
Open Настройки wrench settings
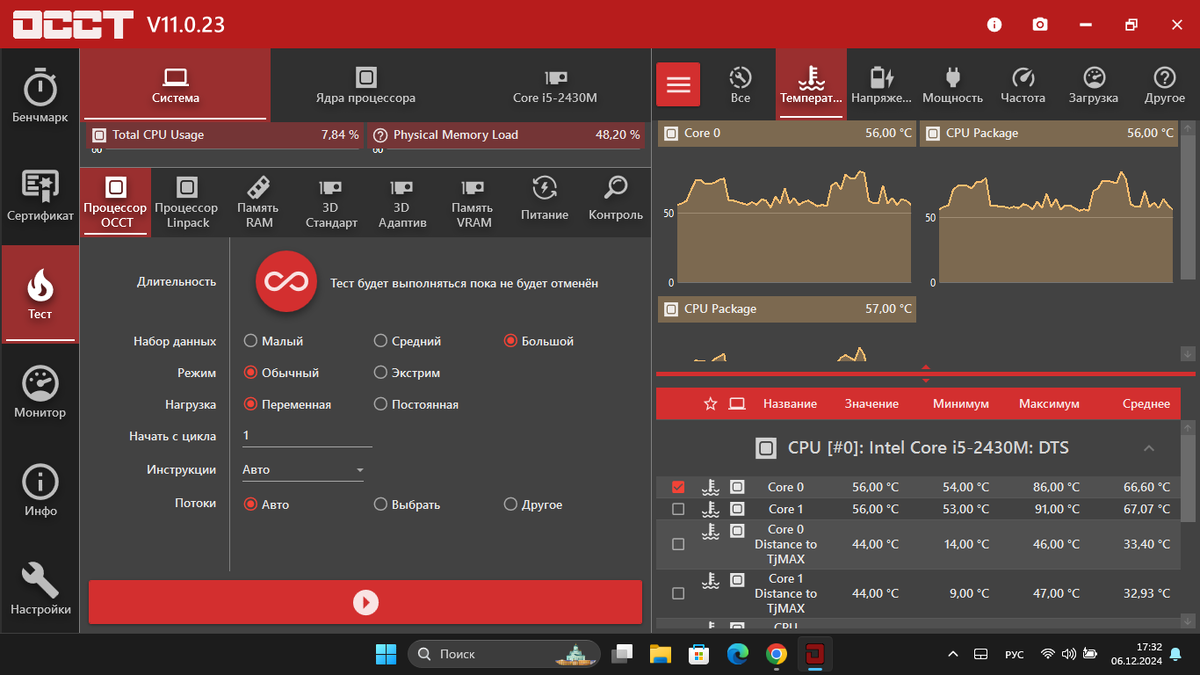(x=40, y=588)
